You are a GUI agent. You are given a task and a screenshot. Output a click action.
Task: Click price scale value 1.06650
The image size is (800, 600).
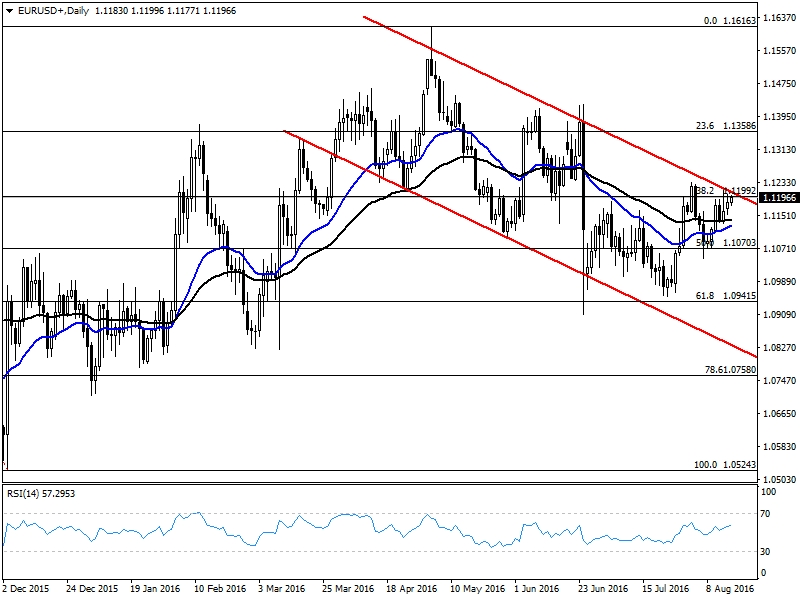780,413
